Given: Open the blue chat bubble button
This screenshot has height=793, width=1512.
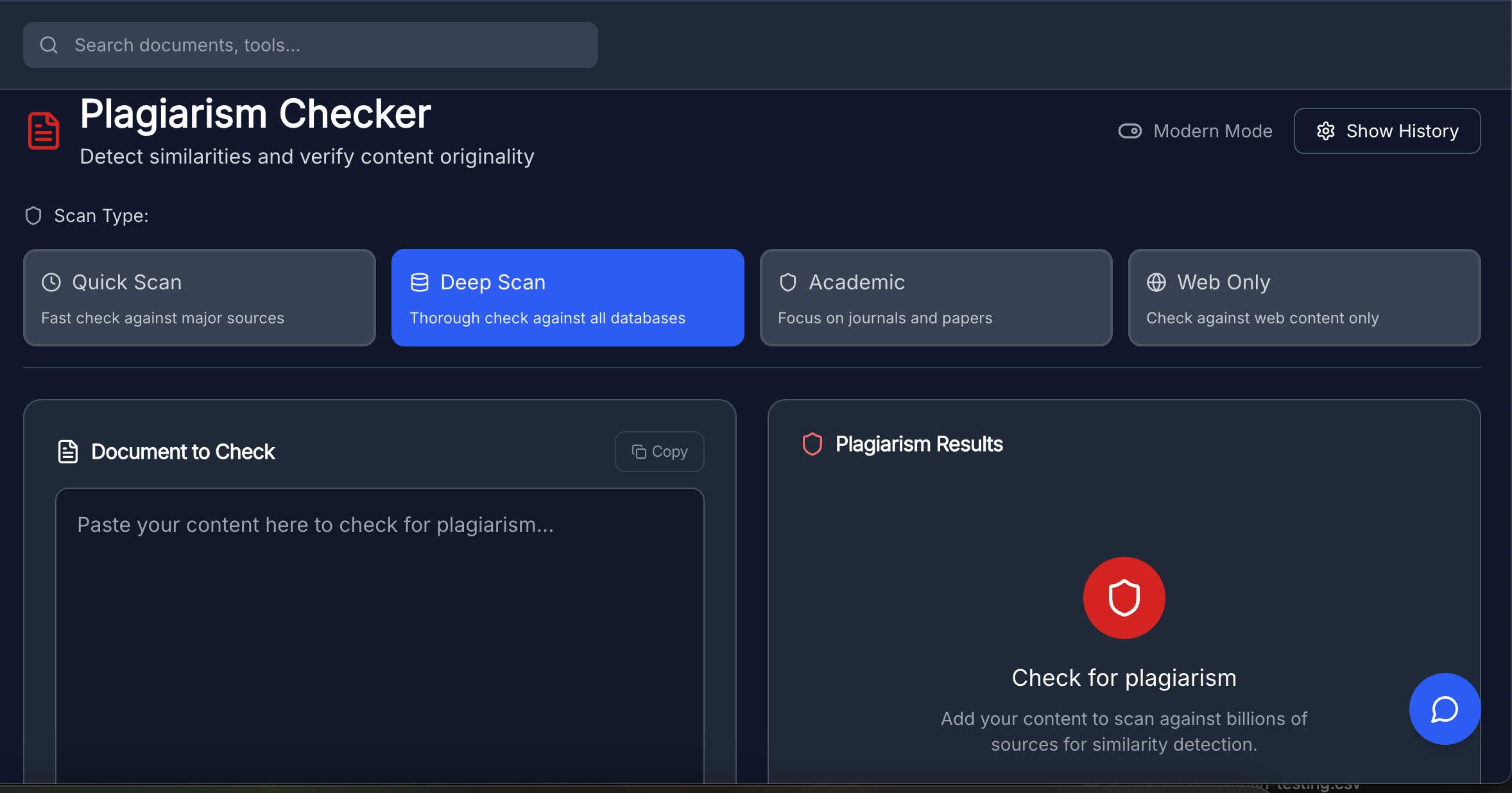Looking at the screenshot, I should (1445, 709).
